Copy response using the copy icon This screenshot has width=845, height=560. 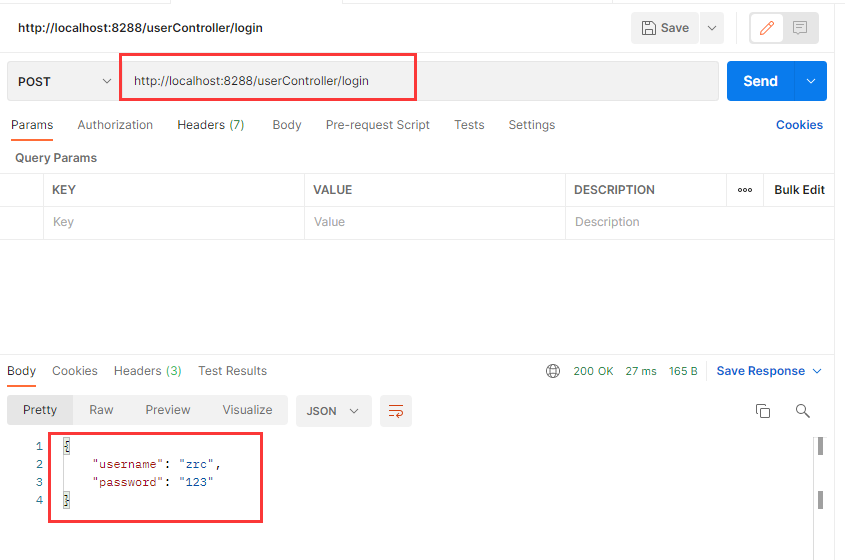pos(763,411)
